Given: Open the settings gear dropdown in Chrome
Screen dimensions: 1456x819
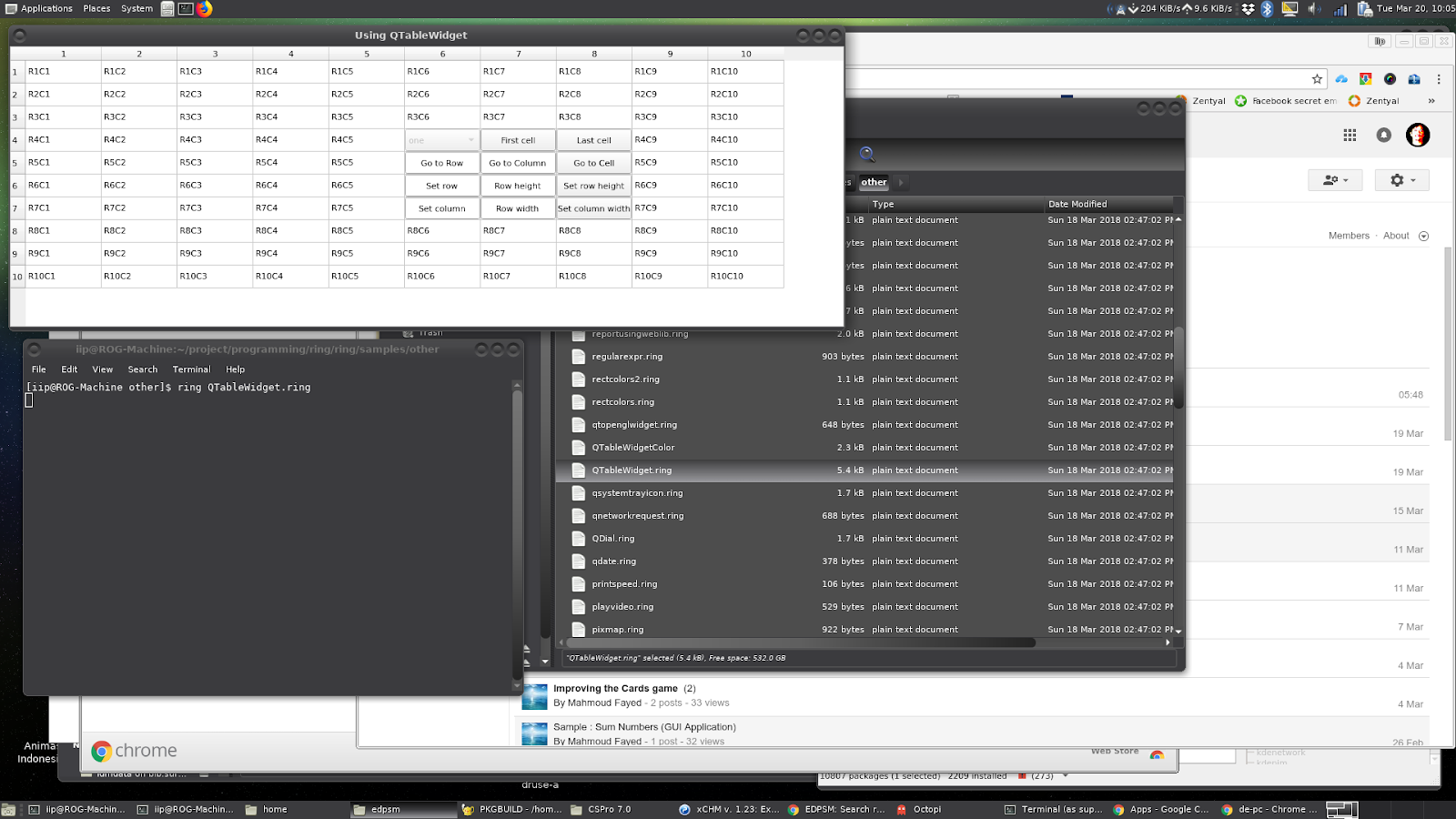Looking at the screenshot, I should coord(1401,179).
